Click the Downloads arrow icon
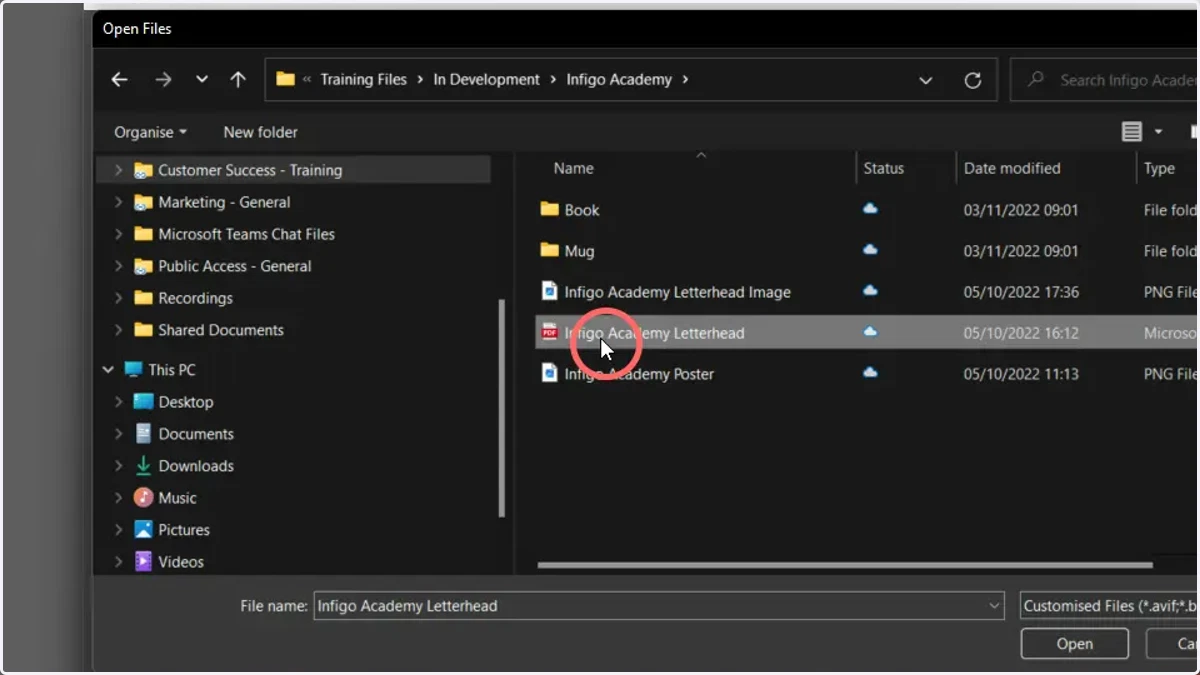The image size is (1200, 675). click(143, 466)
